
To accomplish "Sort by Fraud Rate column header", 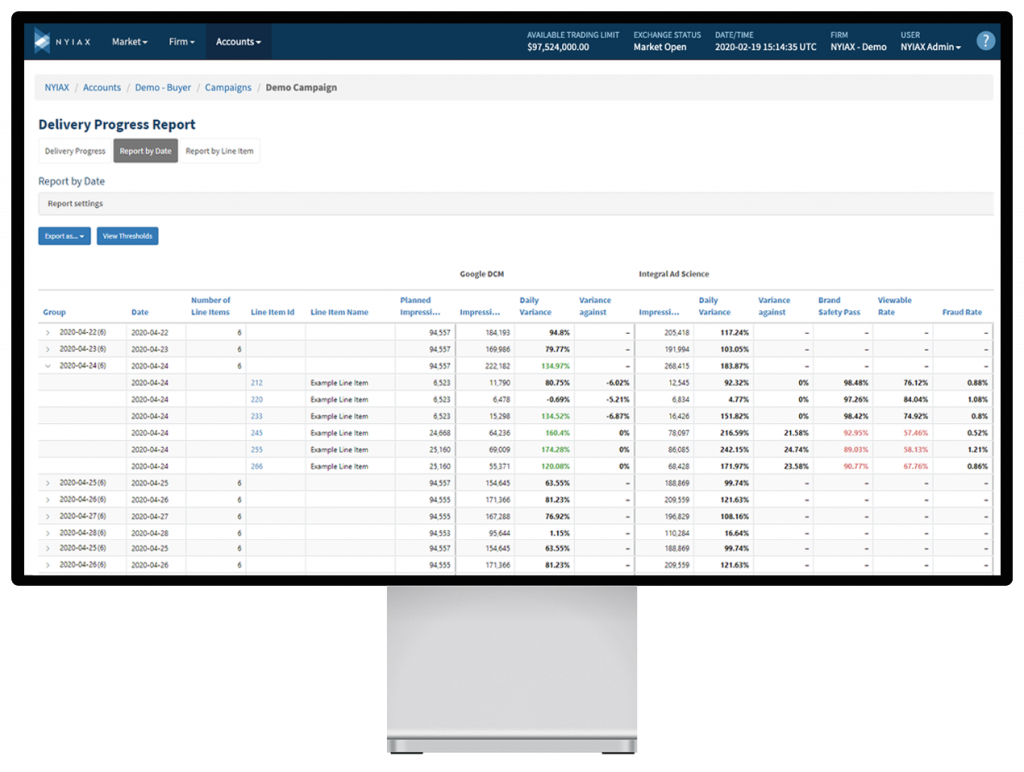I will pyautogui.click(x=962, y=312).
